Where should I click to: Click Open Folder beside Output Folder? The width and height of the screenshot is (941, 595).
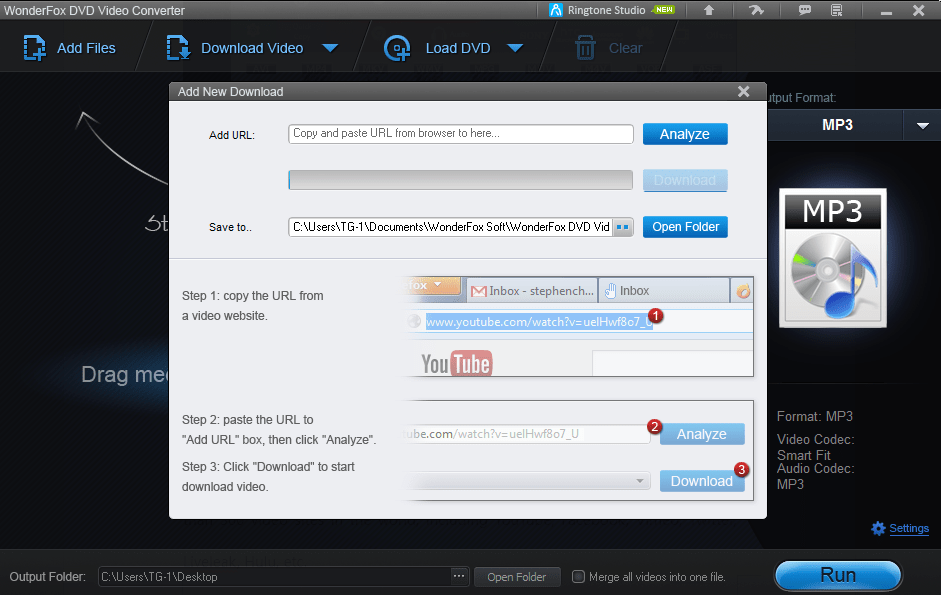(517, 577)
